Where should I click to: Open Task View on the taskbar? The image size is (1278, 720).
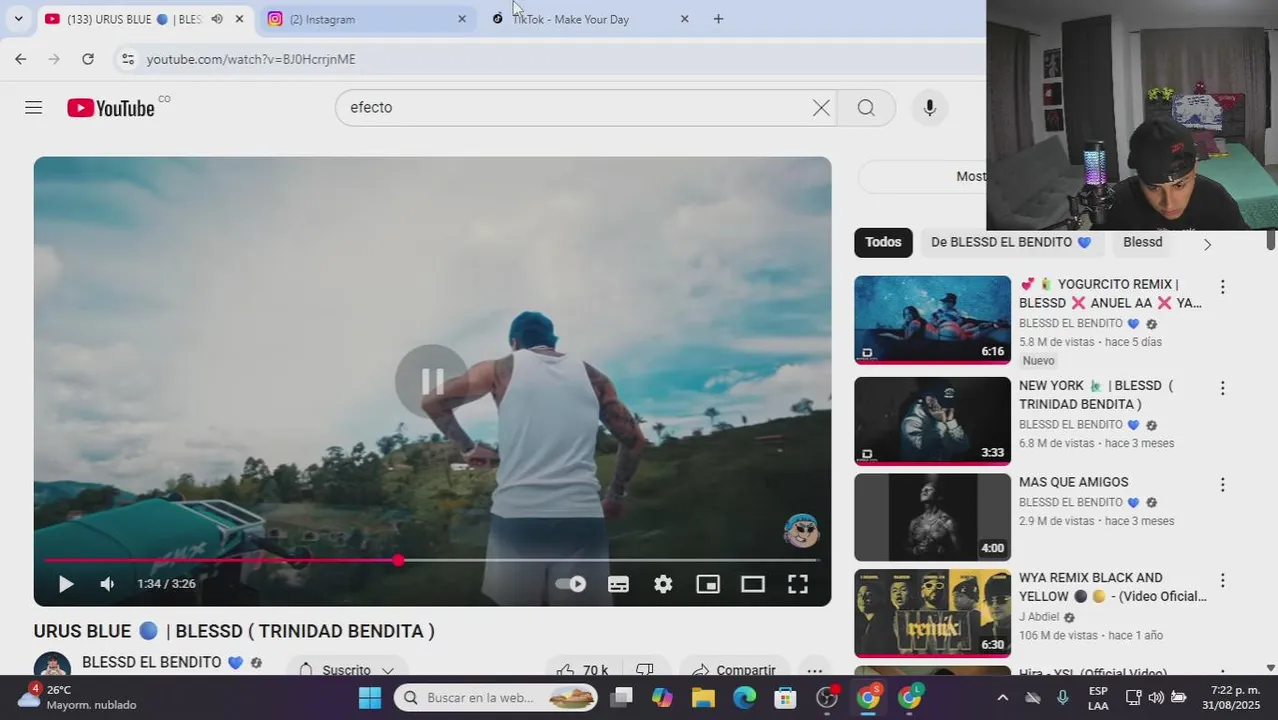(623, 697)
